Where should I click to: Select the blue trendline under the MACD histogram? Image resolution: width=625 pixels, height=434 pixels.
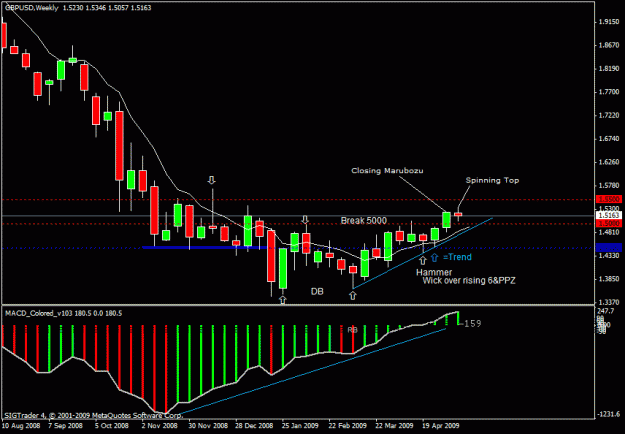pyautogui.click(x=311, y=372)
